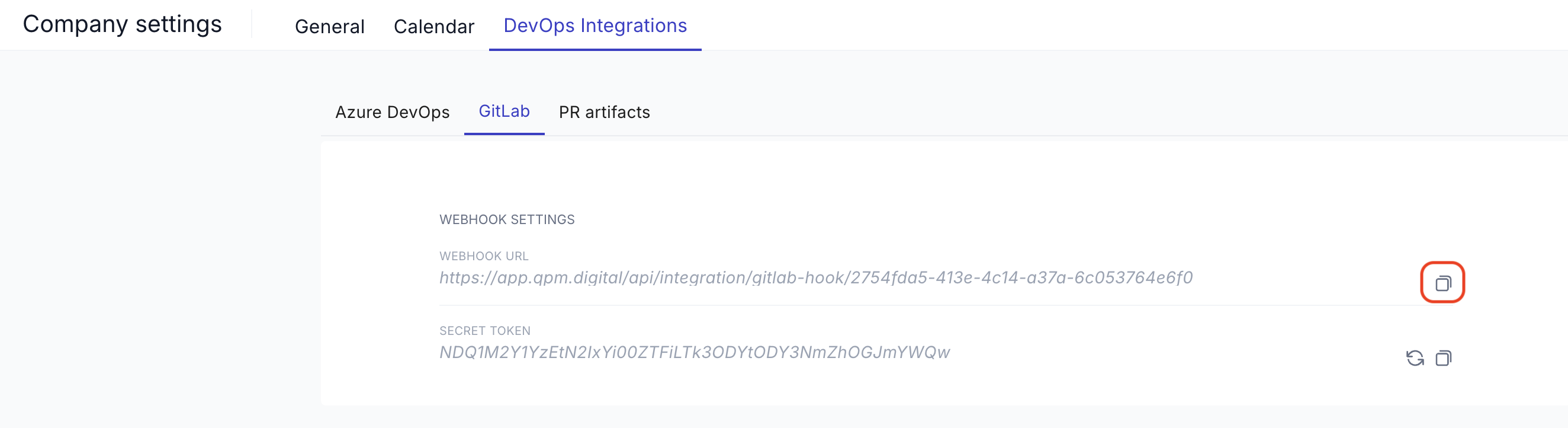
Task: Regenerate the secret token
Action: 1415,358
